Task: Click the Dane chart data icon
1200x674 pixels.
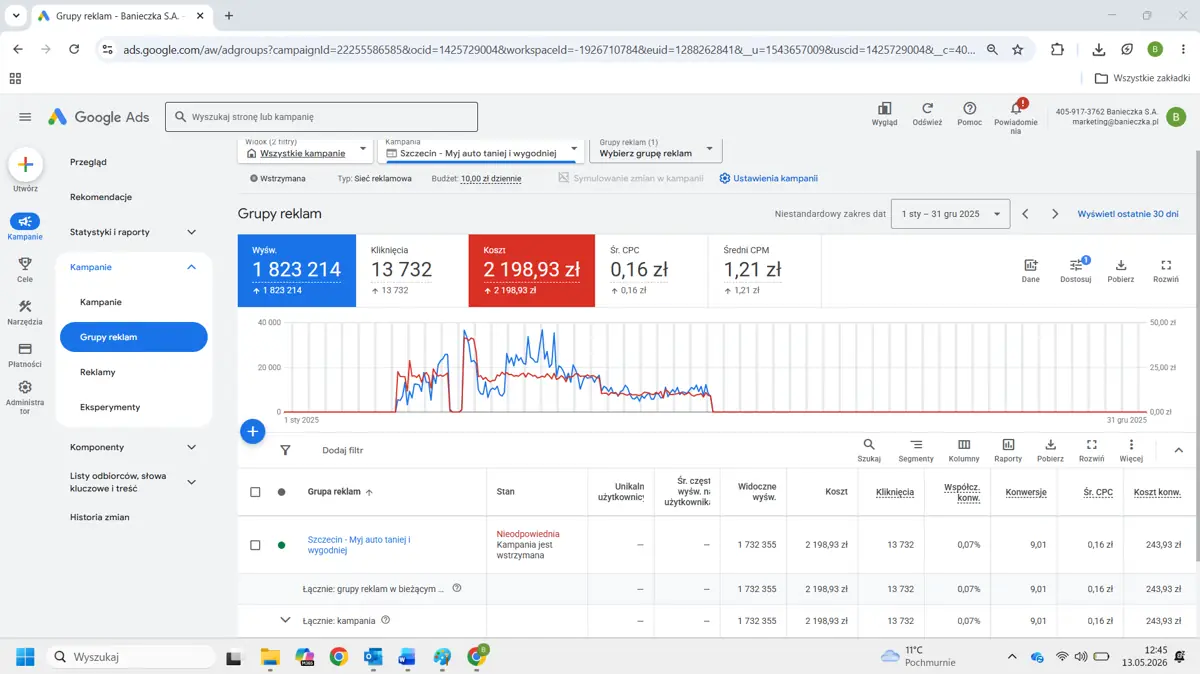Action: pyautogui.click(x=1030, y=265)
